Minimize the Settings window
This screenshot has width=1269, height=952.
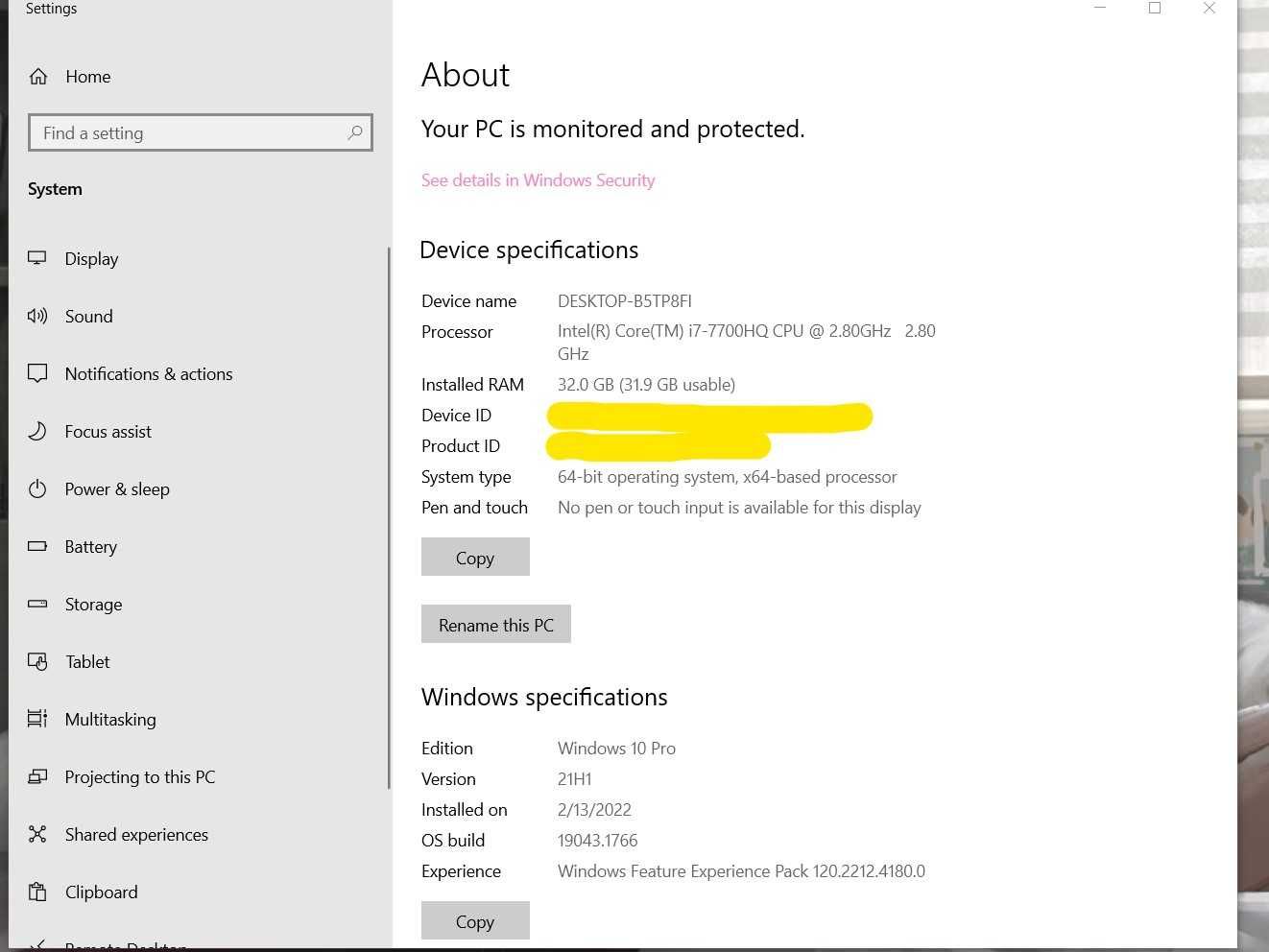[x=1100, y=8]
